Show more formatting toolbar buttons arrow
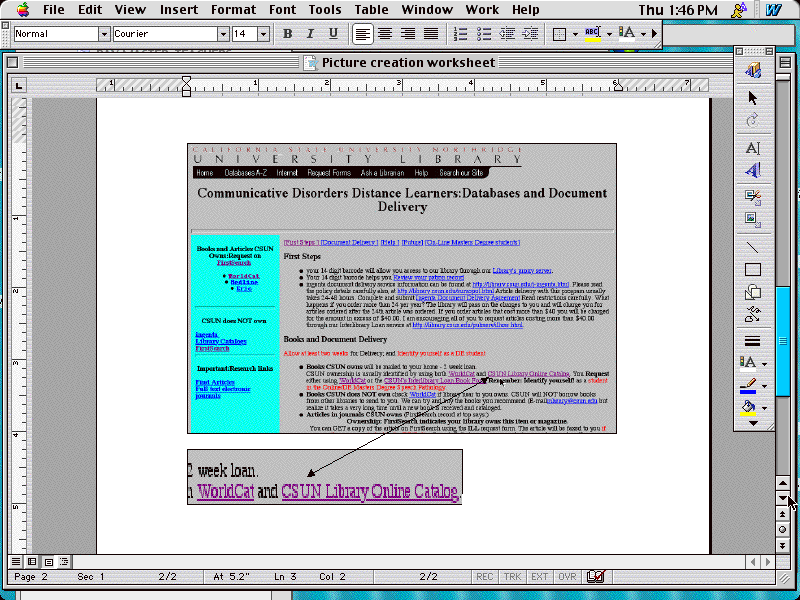This screenshot has width=800, height=600. pos(655,34)
